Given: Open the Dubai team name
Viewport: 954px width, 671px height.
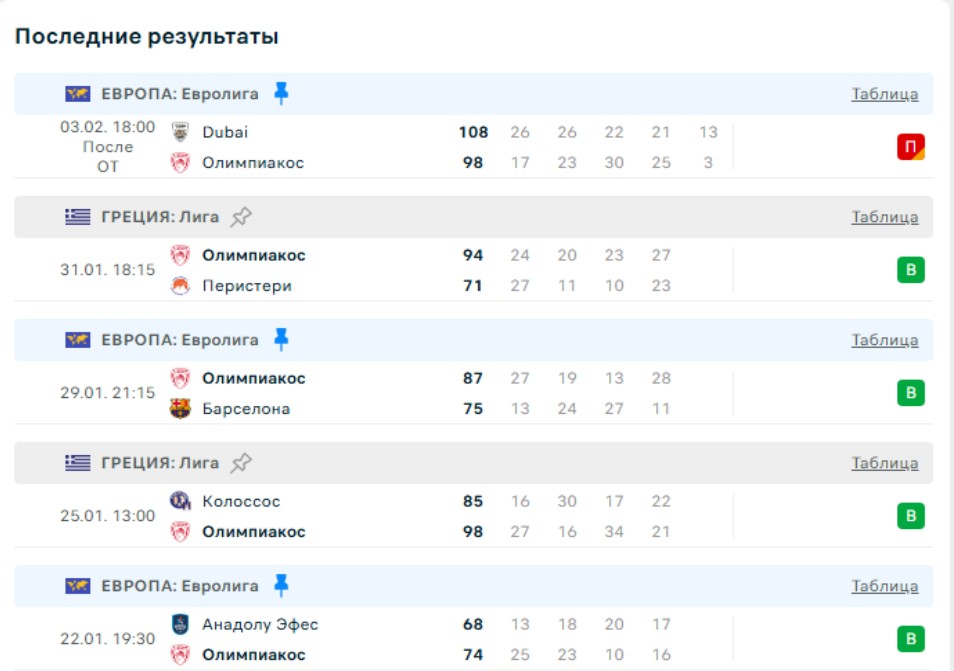Looking at the screenshot, I should coord(225,132).
